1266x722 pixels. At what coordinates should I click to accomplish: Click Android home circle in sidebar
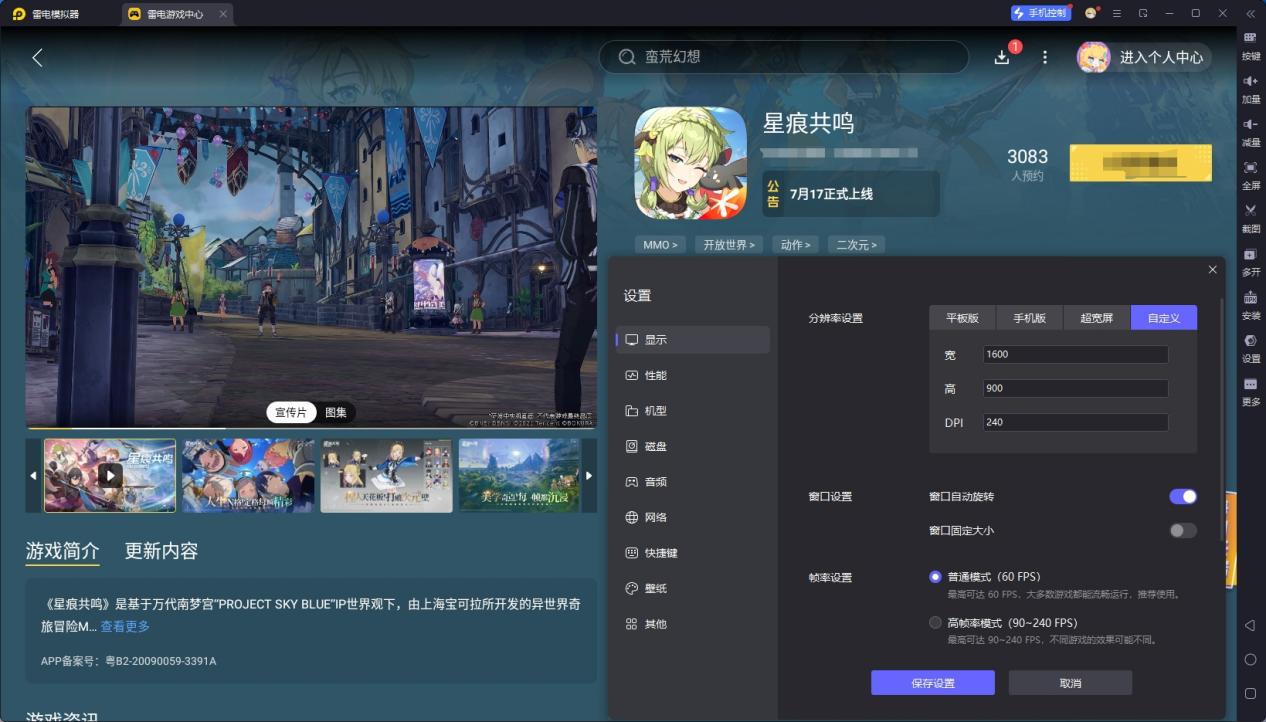pyautogui.click(x=1250, y=659)
